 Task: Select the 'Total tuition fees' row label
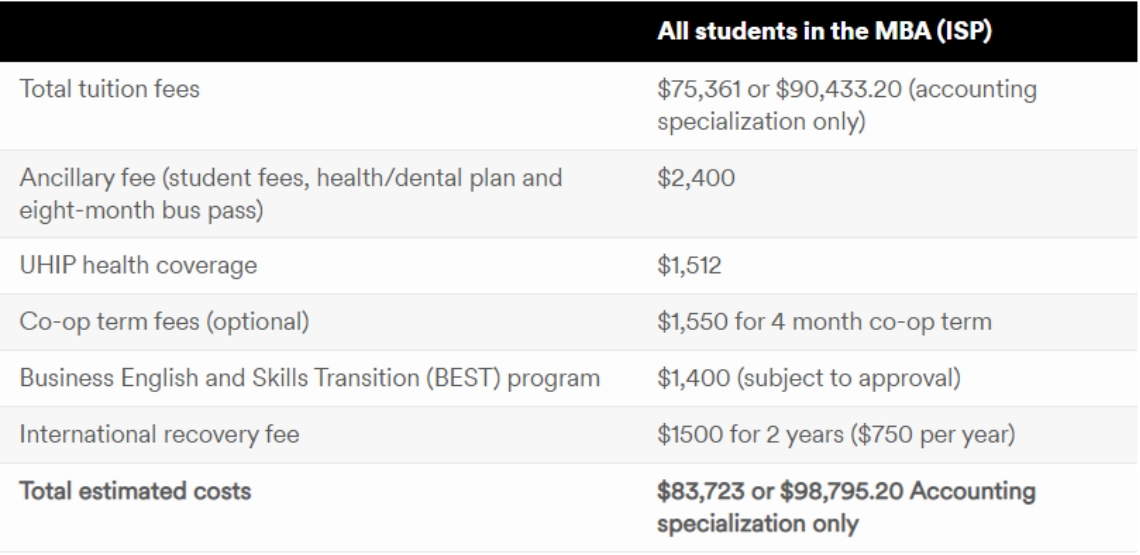110,89
